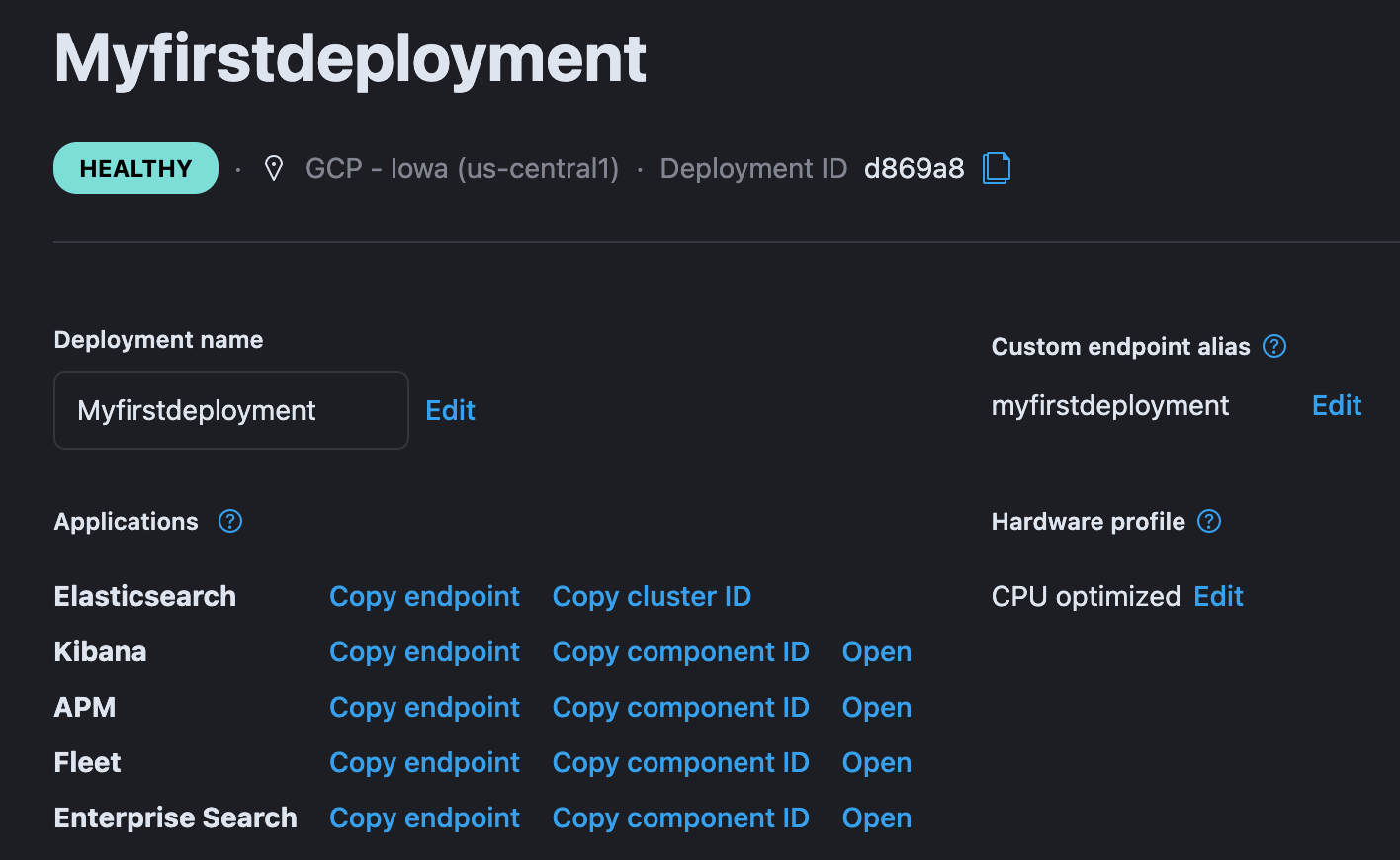Click the Elasticsearch application label
Viewport: 1400px width, 860px height.
[145, 596]
